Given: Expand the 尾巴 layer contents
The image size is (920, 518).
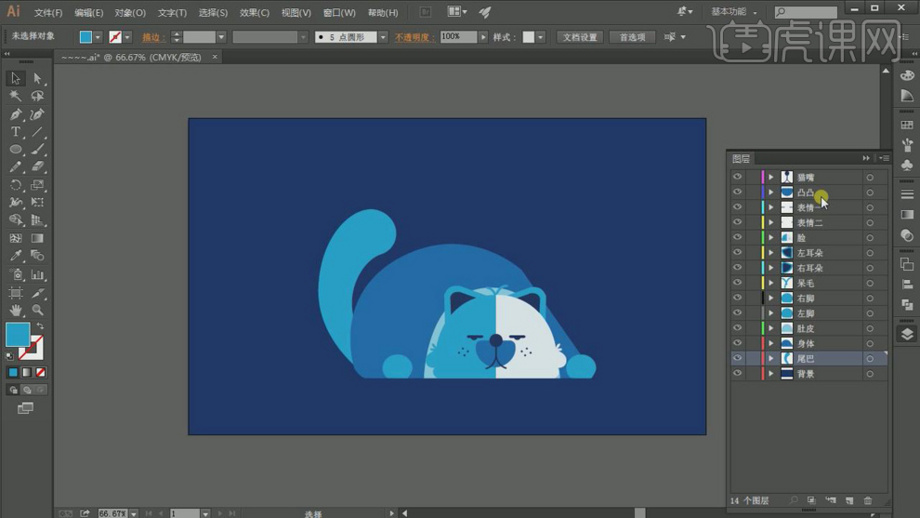Looking at the screenshot, I should tap(771, 358).
